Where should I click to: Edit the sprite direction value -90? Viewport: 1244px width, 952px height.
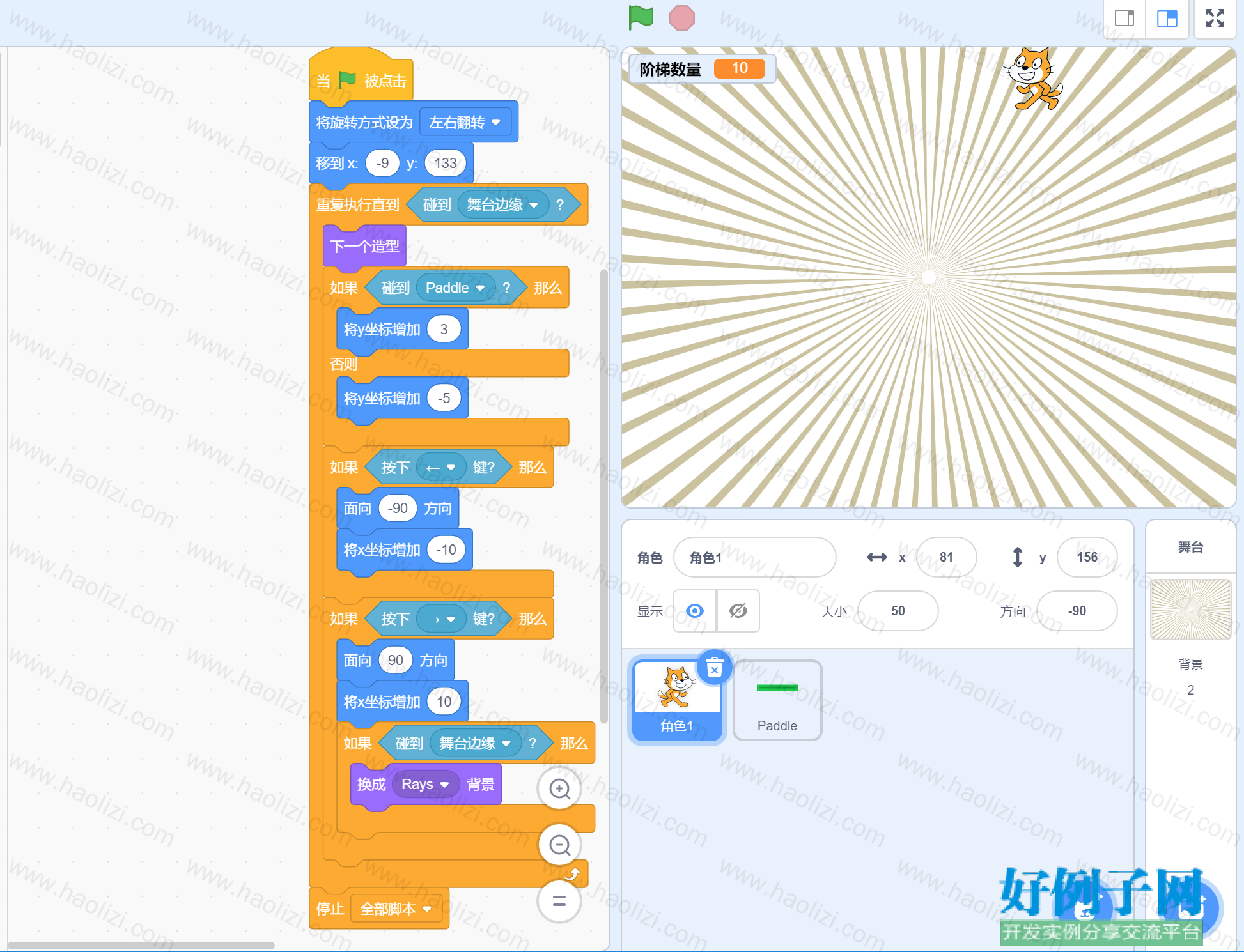(x=1077, y=611)
